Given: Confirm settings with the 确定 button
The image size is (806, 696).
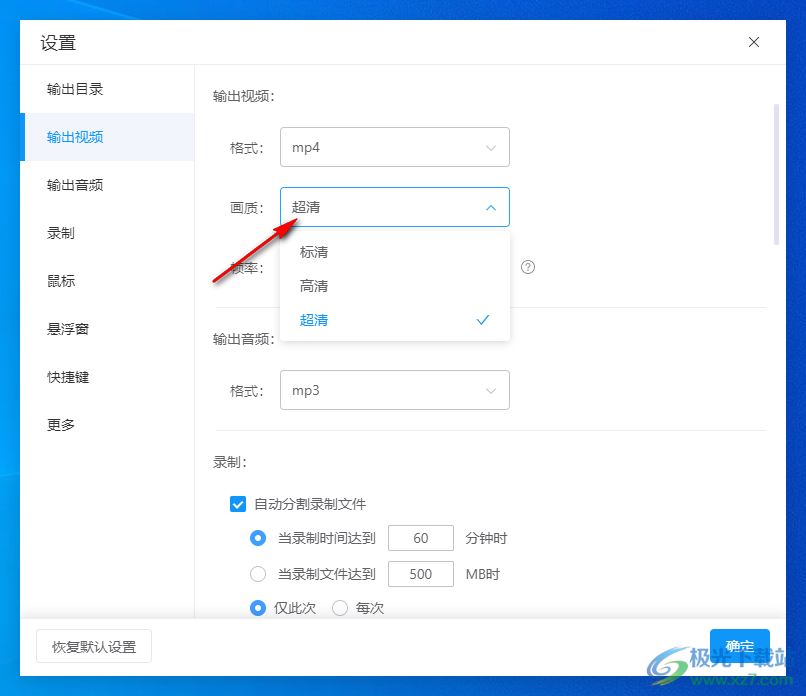Looking at the screenshot, I should (740, 646).
